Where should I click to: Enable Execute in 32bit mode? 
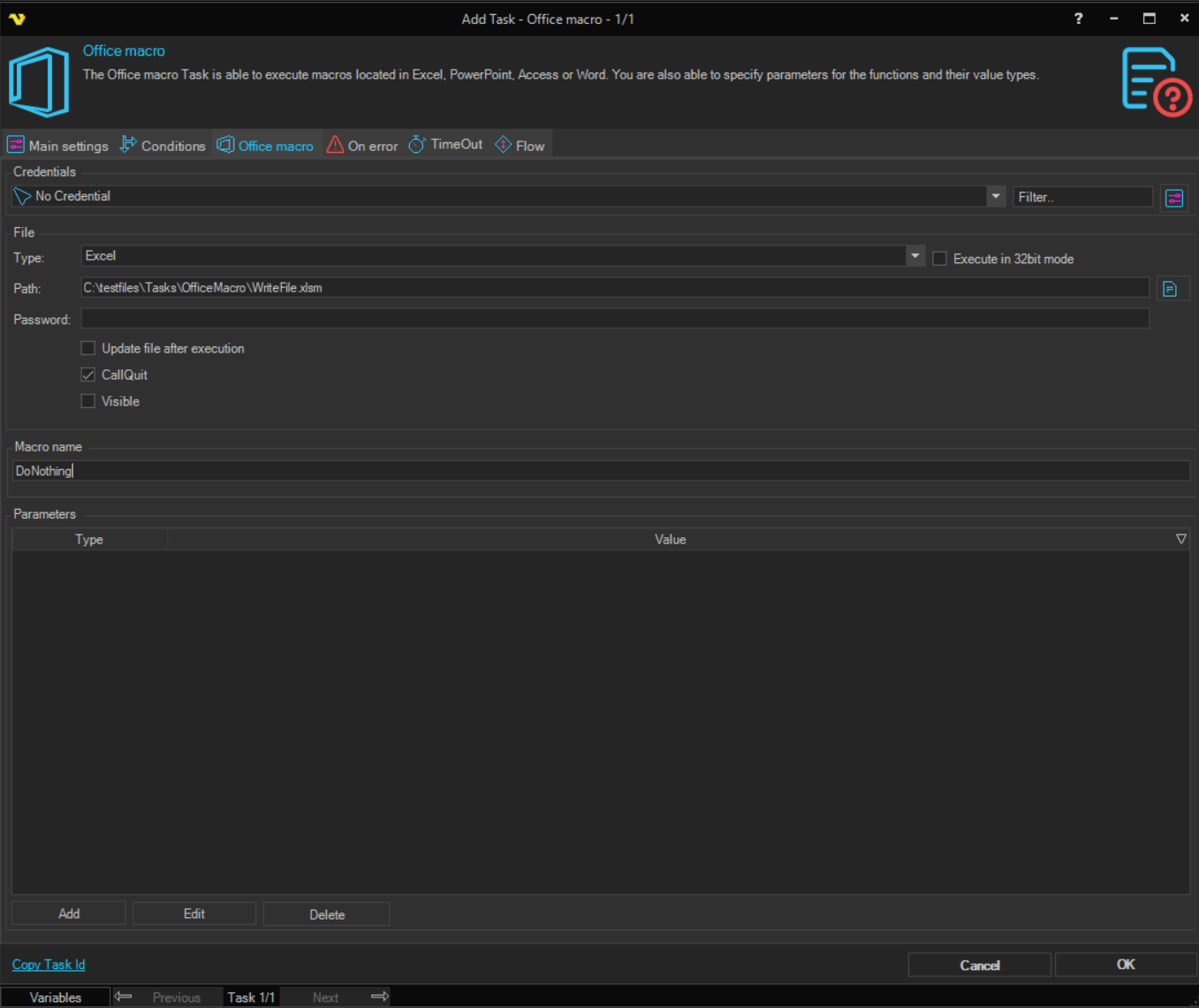pos(939,259)
